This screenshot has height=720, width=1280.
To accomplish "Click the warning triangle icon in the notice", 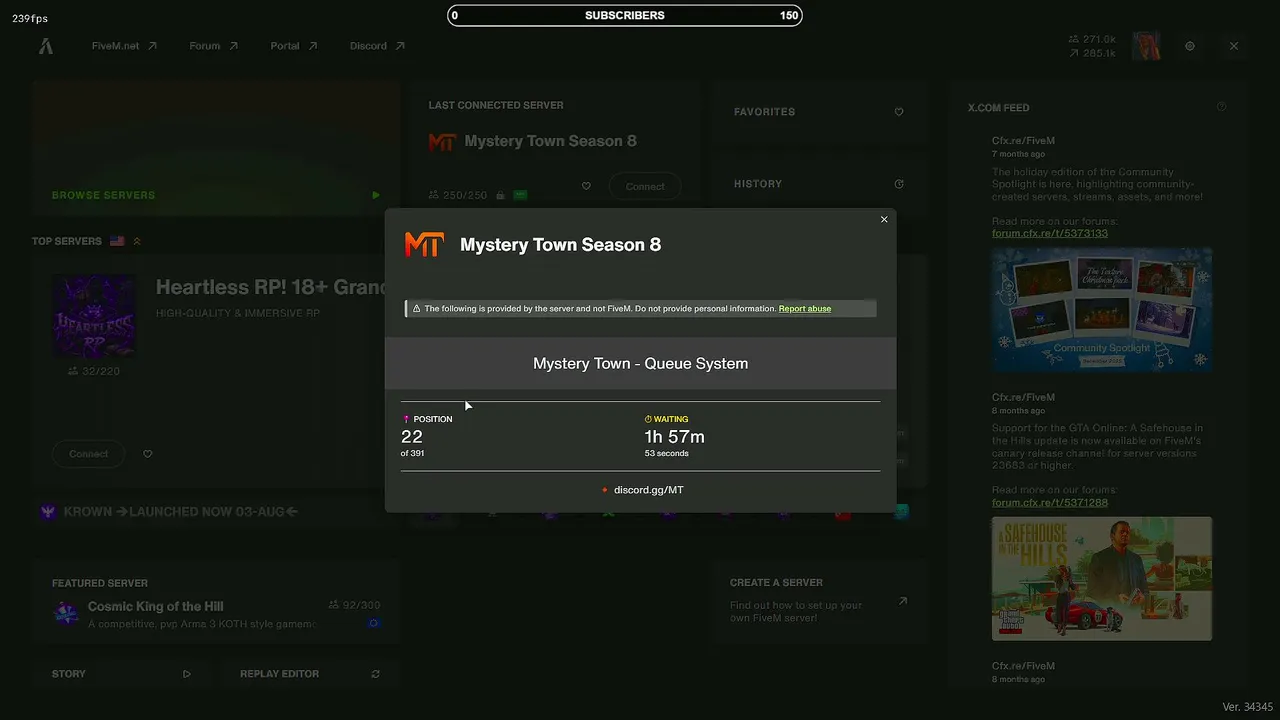I will 416,309.
